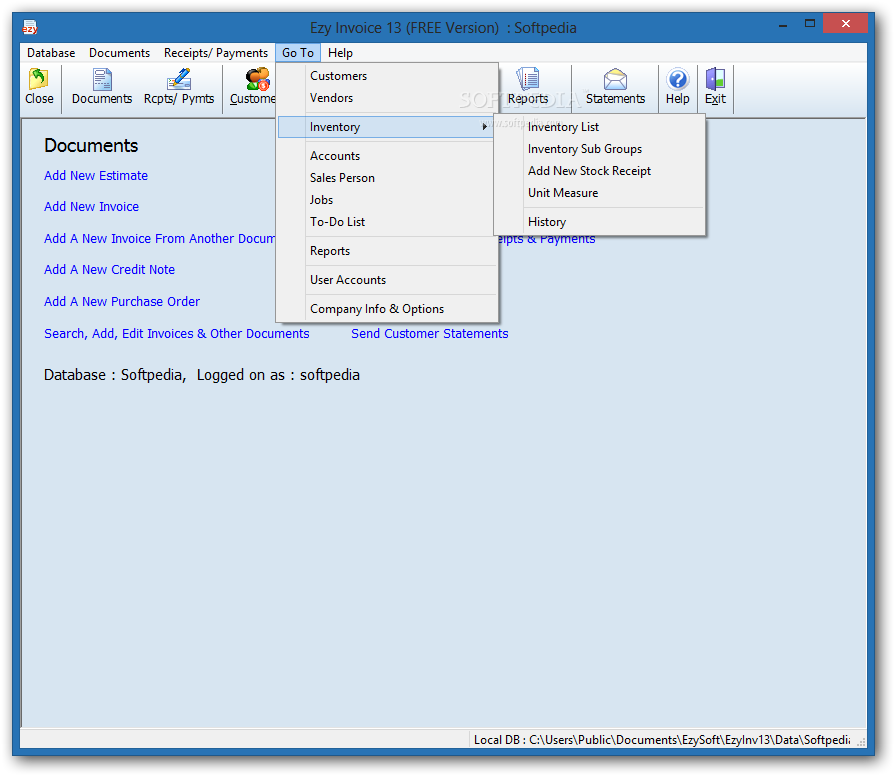Viewport: 895px width, 776px height.
Task: Click the Database : Softpedia logged-on text
Action: (x=202, y=375)
